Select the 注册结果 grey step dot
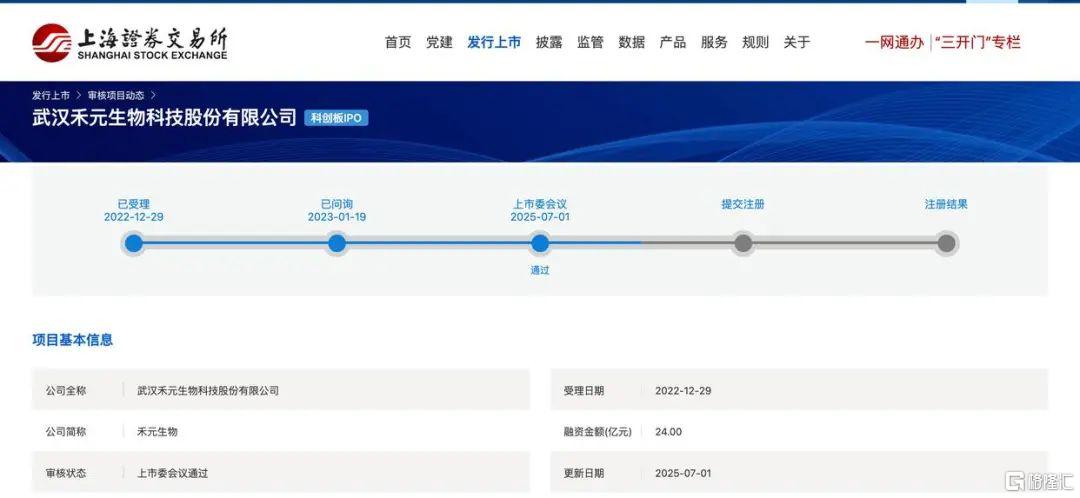 pyautogui.click(x=946, y=243)
